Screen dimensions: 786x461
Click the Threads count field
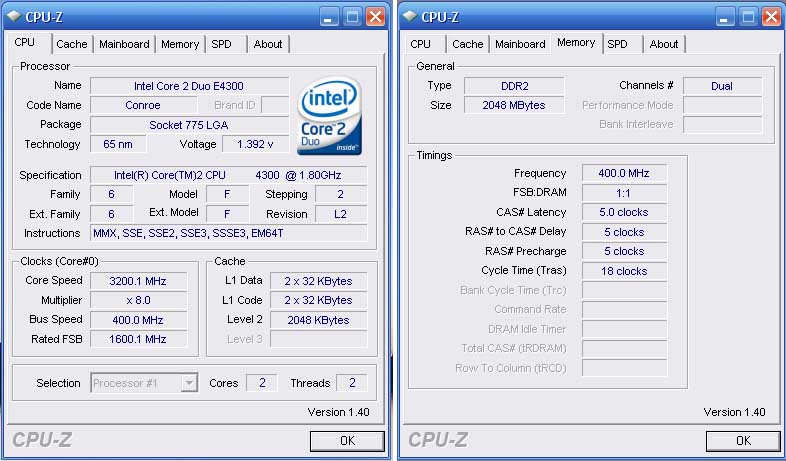[x=352, y=383]
